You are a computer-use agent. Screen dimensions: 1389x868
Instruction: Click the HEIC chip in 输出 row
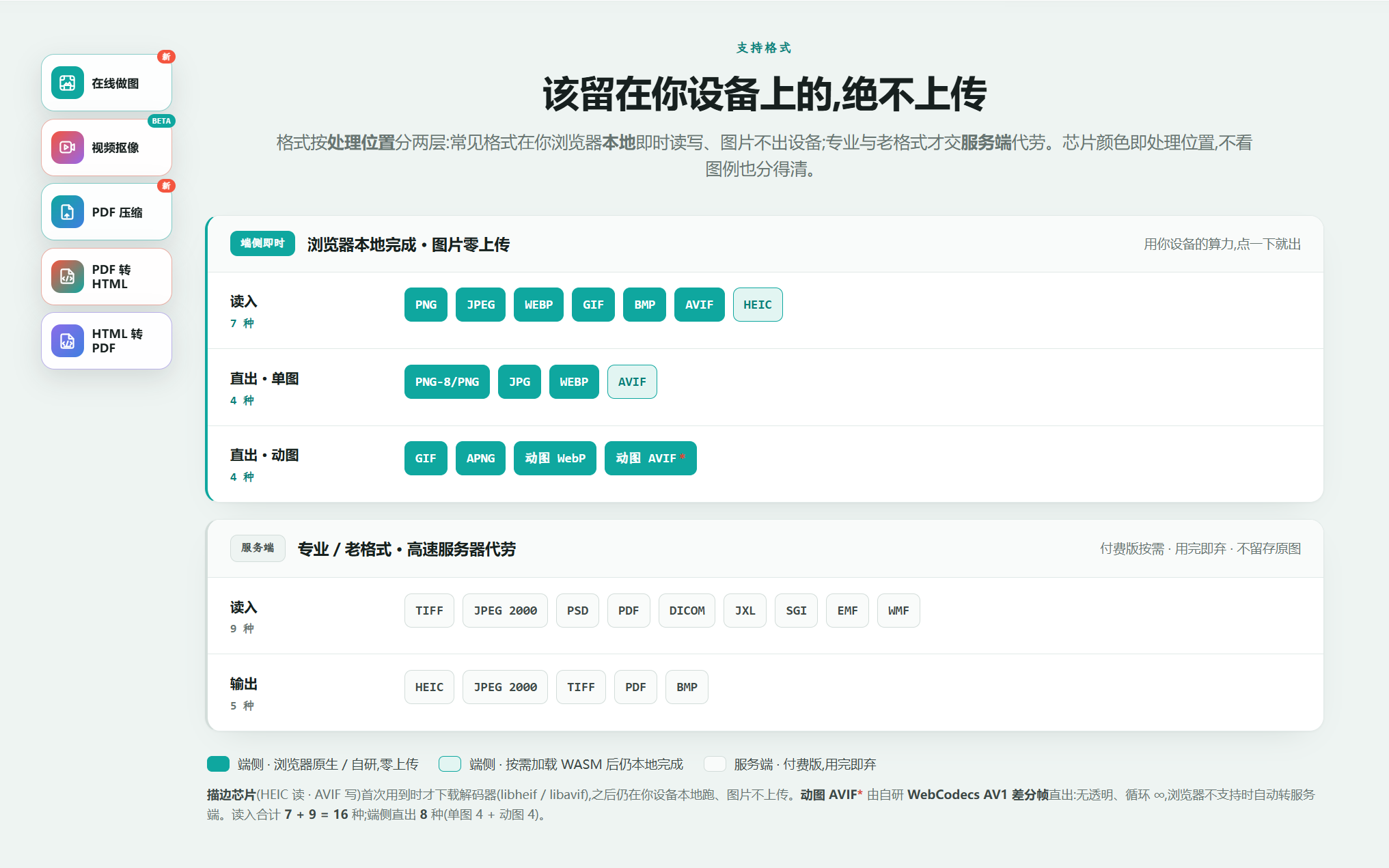pos(429,687)
